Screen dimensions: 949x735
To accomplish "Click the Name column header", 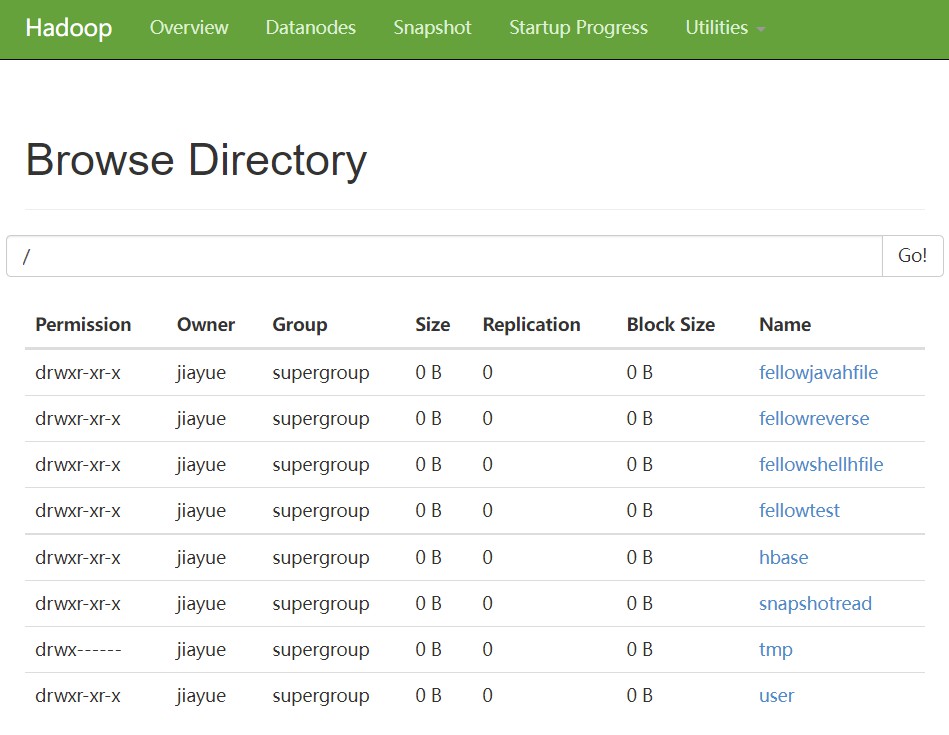I will (x=785, y=325).
